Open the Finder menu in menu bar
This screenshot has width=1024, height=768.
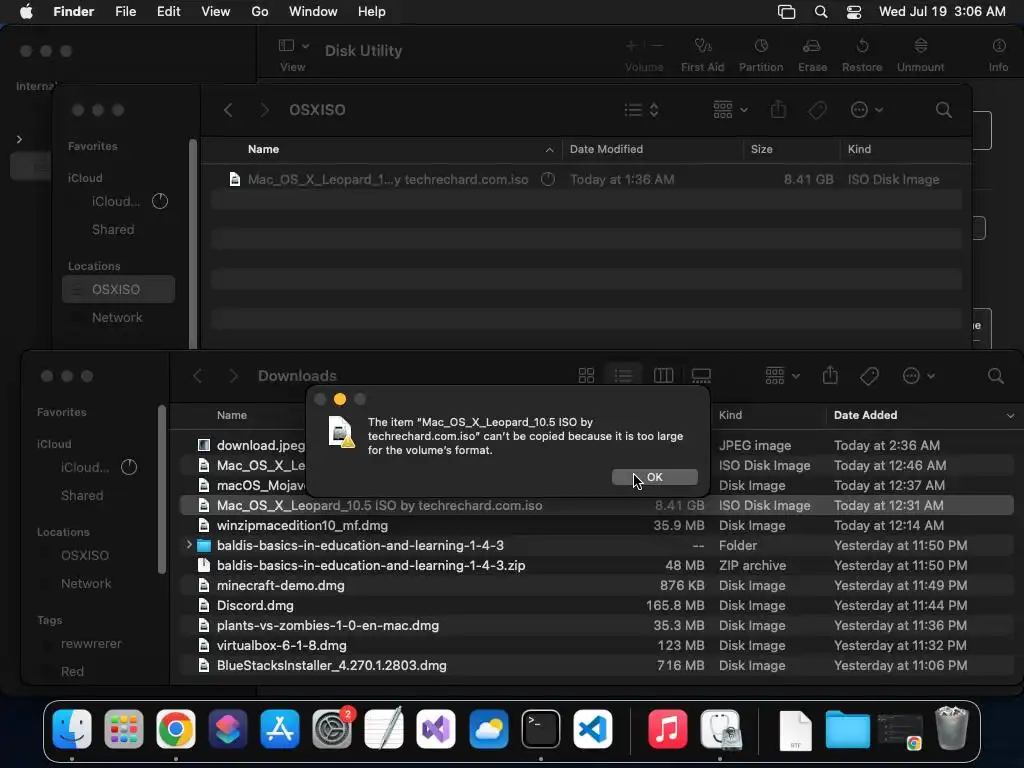[73, 12]
